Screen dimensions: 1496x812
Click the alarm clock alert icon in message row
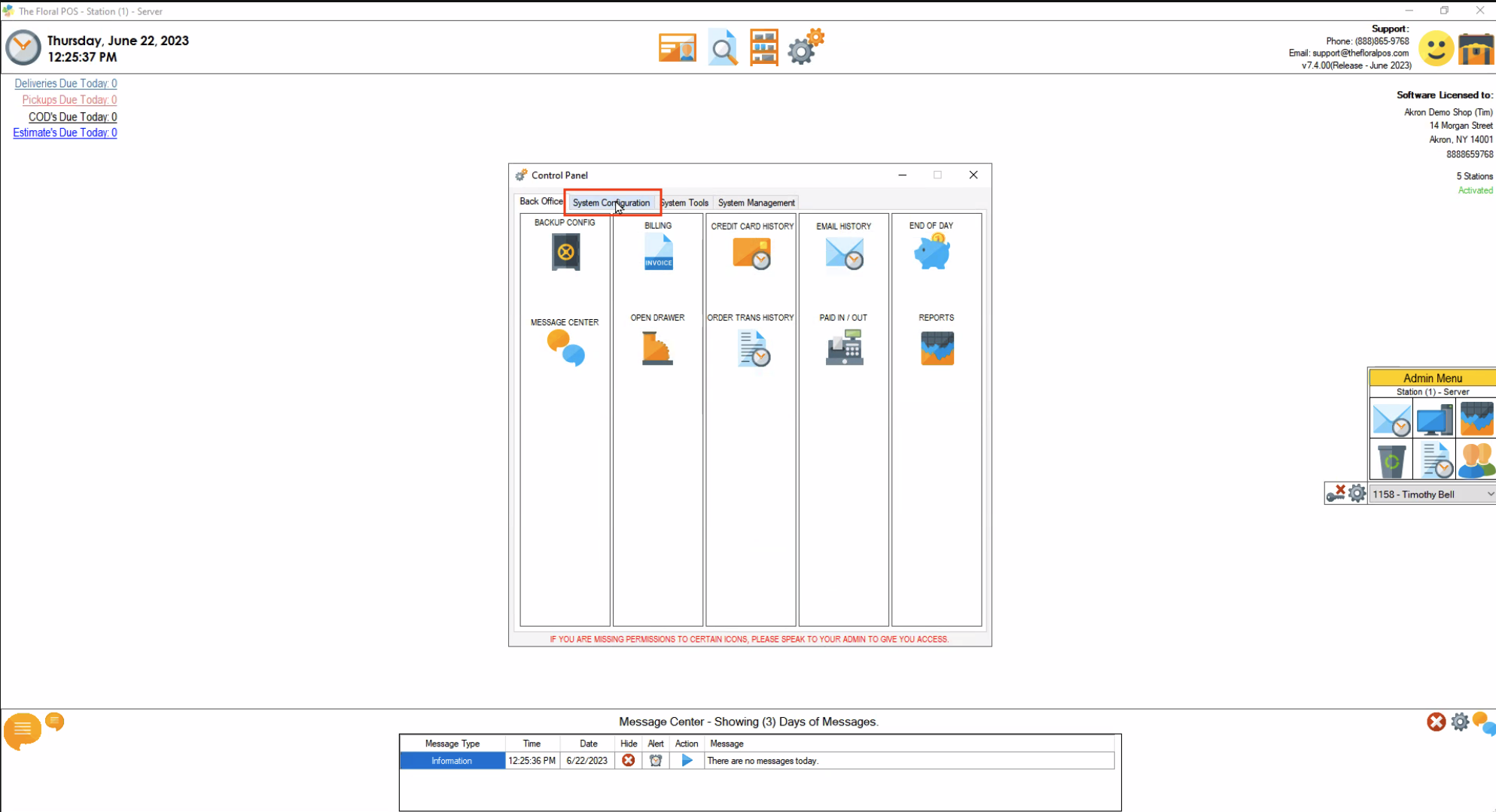[x=656, y=761]
